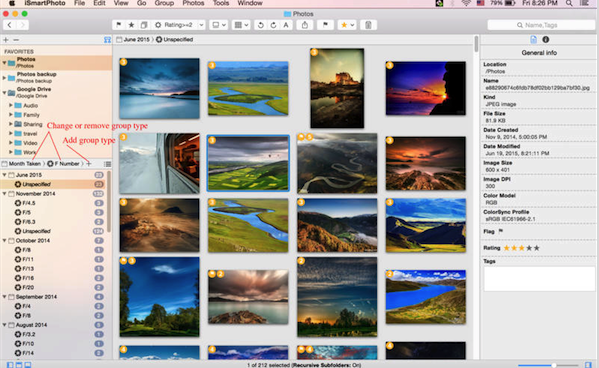The width and height of the screenshot is (599, 368).
Task: Open the File menu
Action: coord(79,3)
